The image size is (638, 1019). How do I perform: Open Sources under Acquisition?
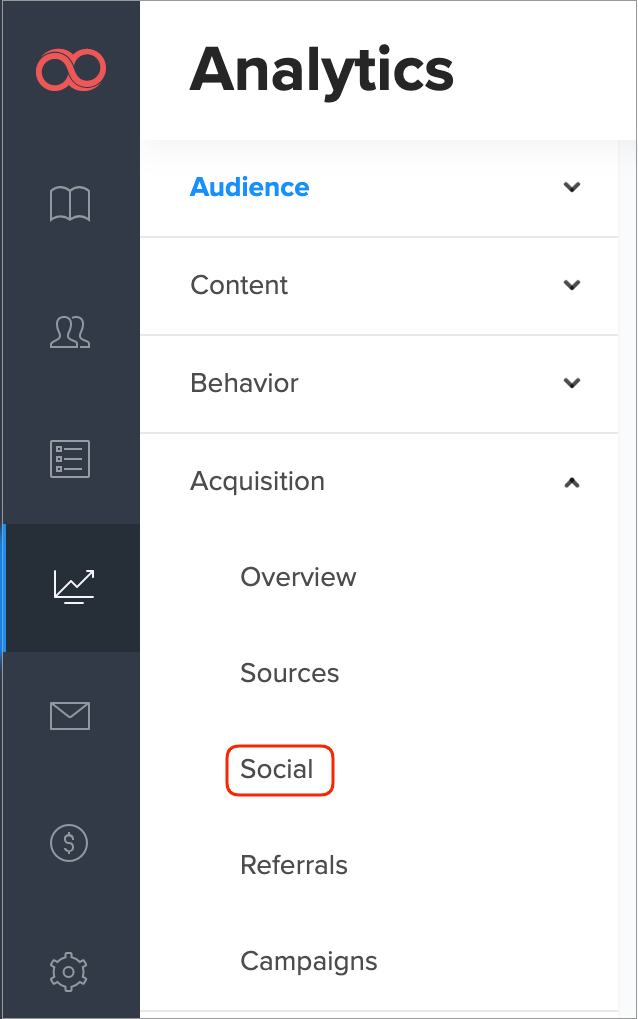[x=290, y=673]
